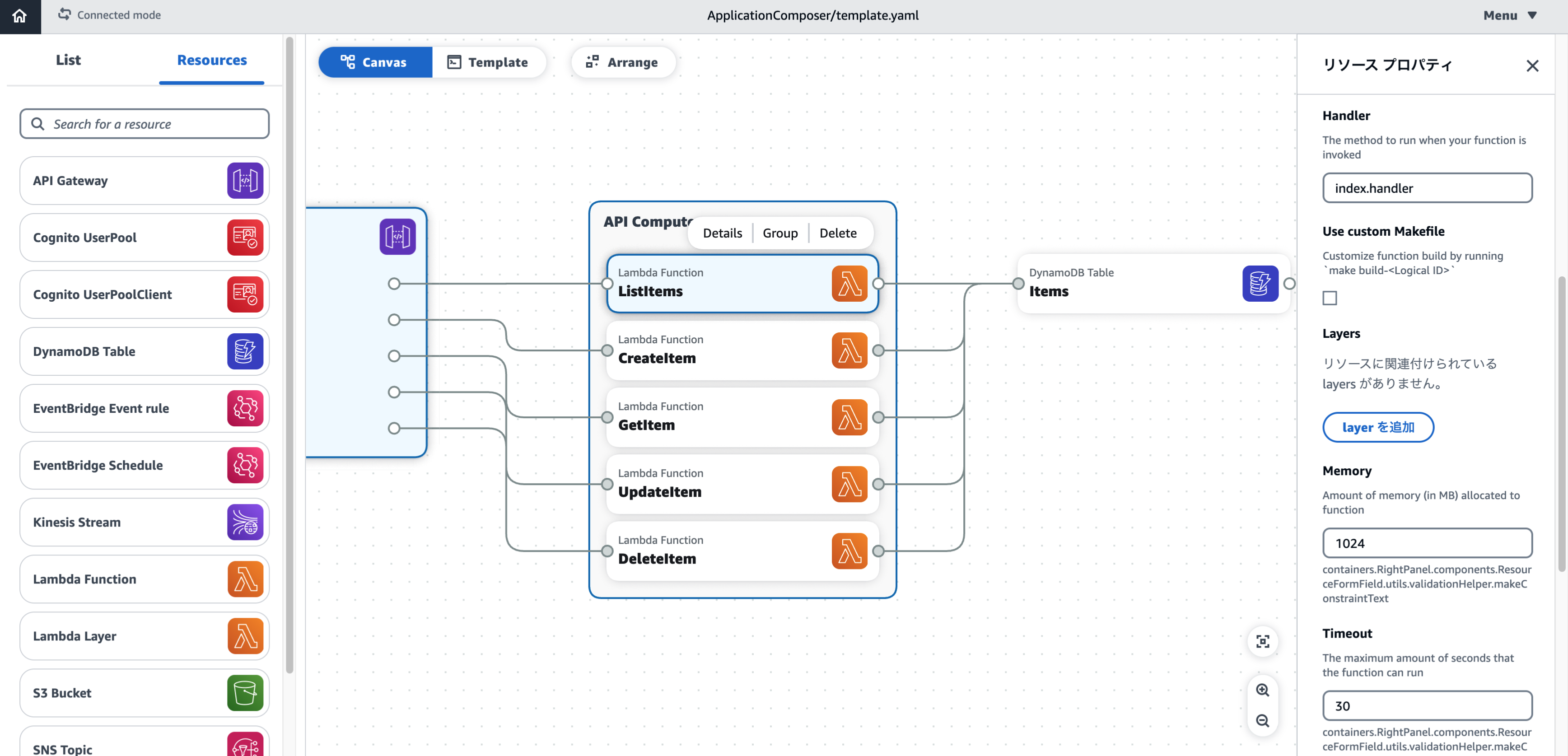
Task: Click the properties panel scrollbar
Action: pyautogui.click(x=1562, y=424)
